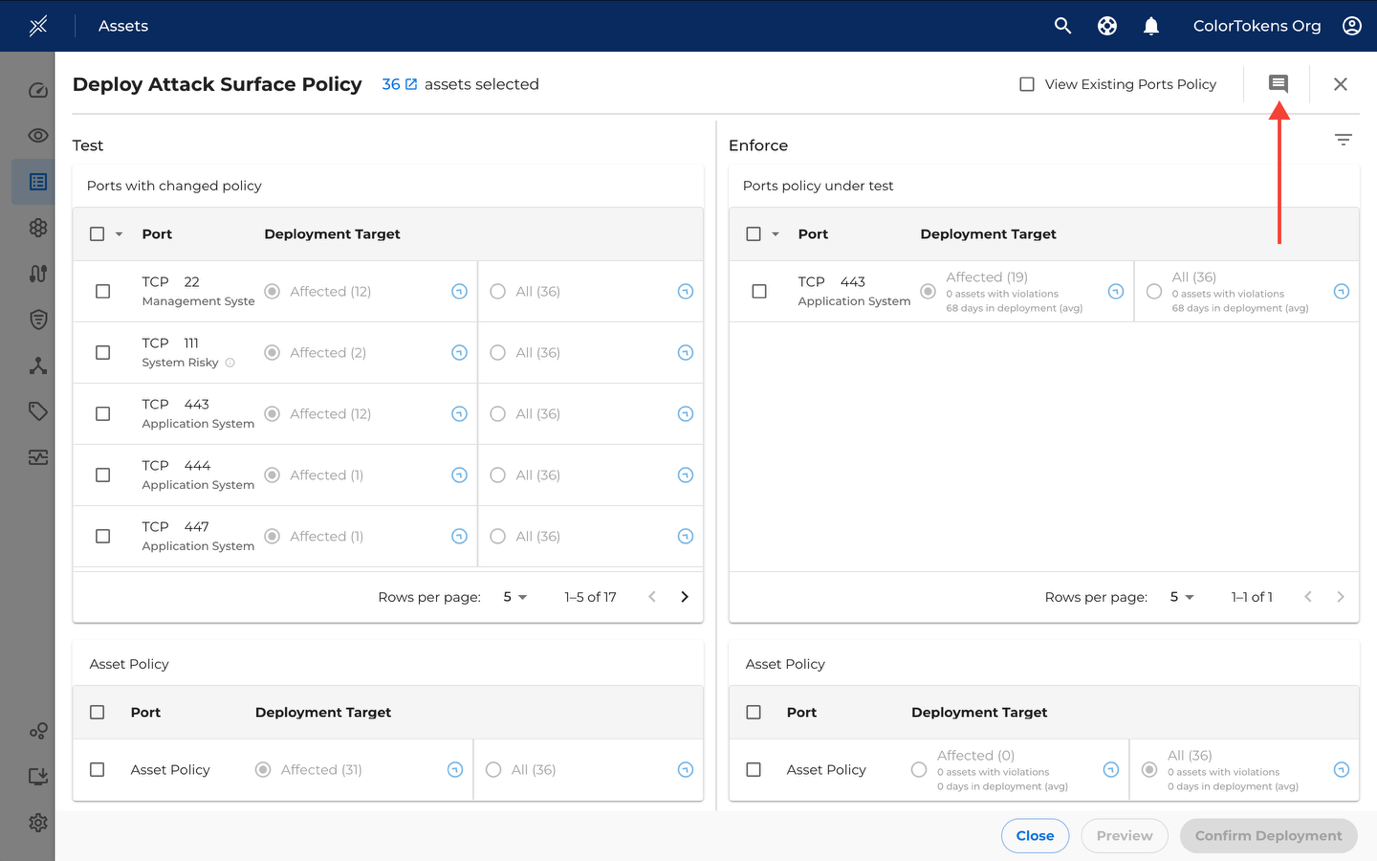Open the dashboard gauge in sidebar
Screen dimensions: 1377x861
[38, 91]
